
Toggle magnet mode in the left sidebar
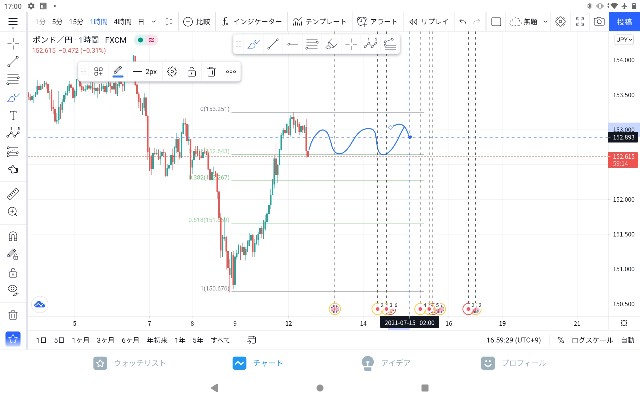coord(13,236)
